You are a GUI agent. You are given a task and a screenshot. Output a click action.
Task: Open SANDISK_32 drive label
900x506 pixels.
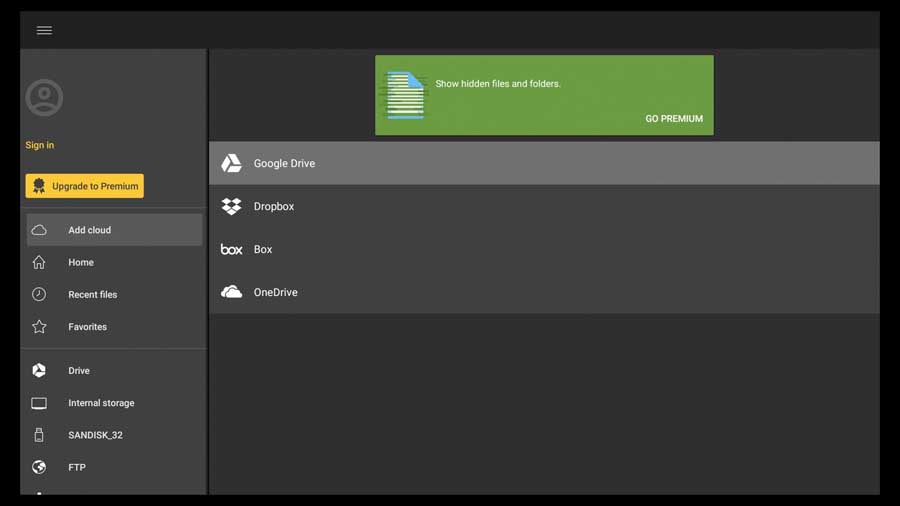click(x=95, y=435)
